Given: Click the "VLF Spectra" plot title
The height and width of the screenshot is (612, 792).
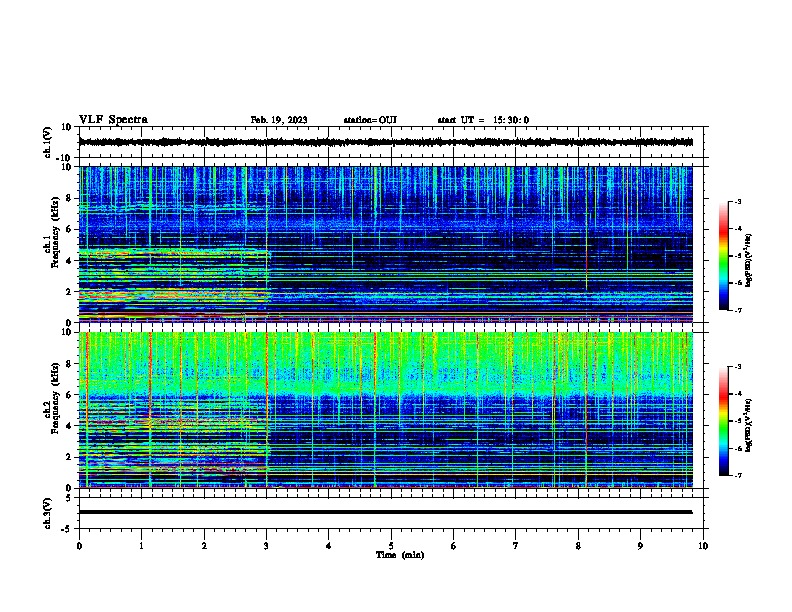Looking at the screenshot, I should click(113, 120).
